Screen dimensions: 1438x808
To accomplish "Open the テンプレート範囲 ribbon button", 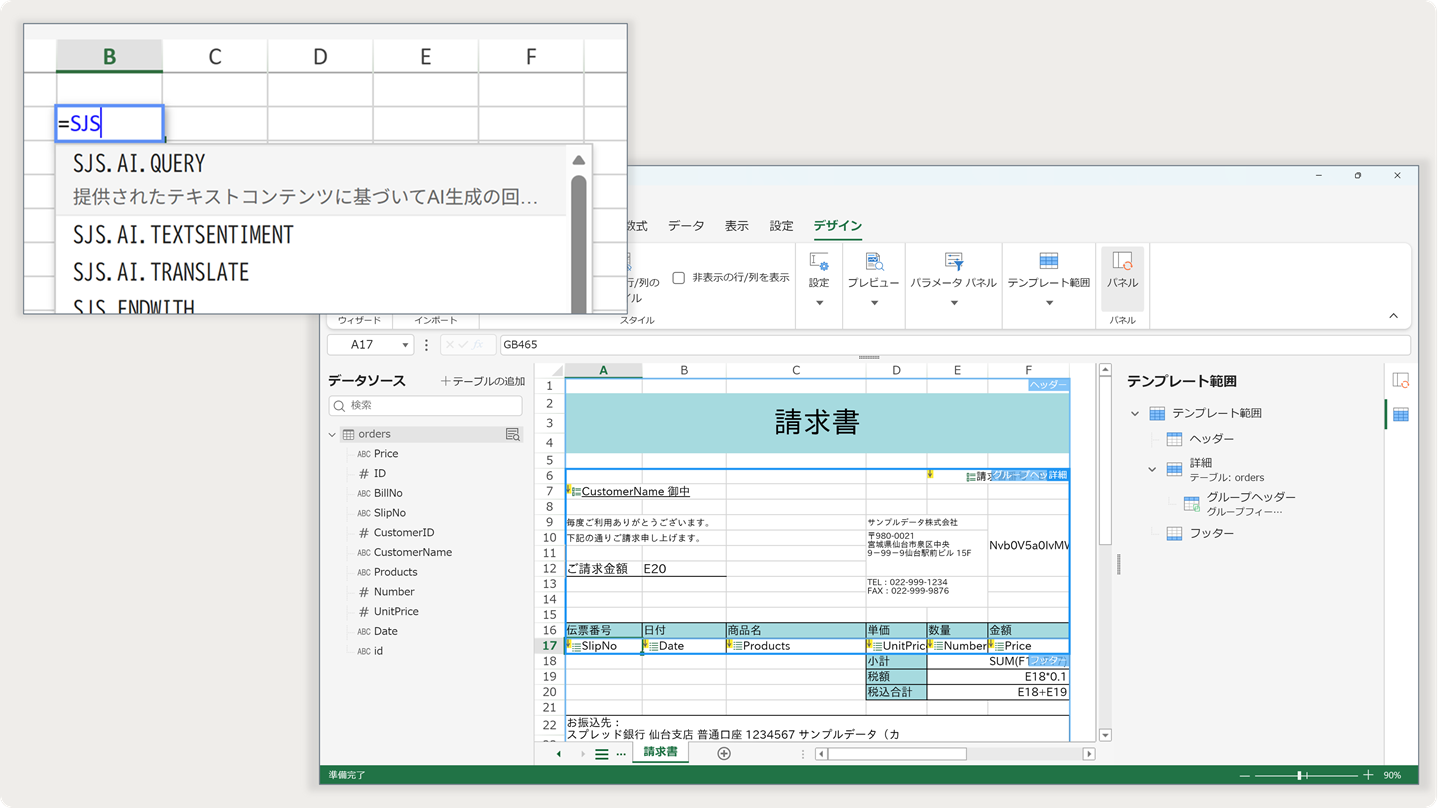I will [1048, 271].
